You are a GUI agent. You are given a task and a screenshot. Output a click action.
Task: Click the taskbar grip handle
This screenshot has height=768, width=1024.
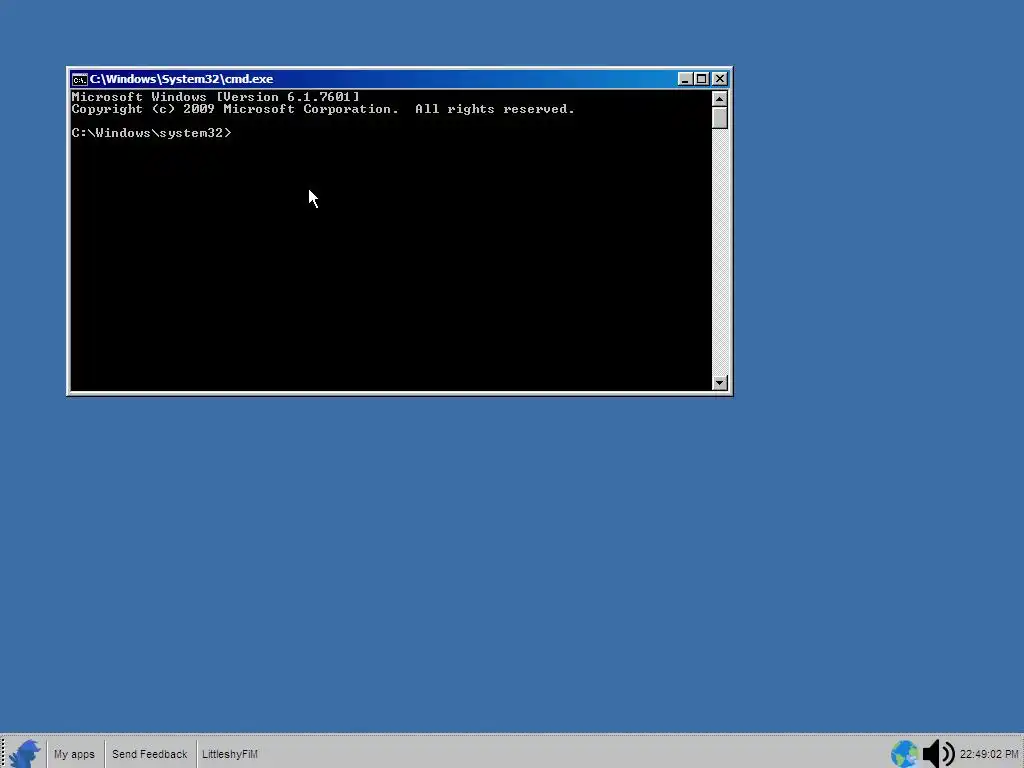(3, 754)
